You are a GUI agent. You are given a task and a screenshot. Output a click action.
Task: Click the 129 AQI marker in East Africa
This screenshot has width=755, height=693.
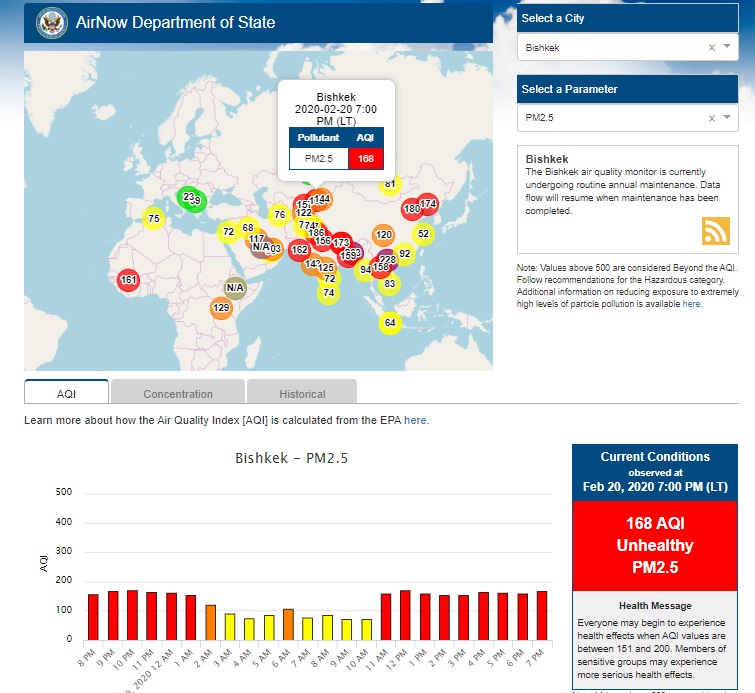[221, 308]
